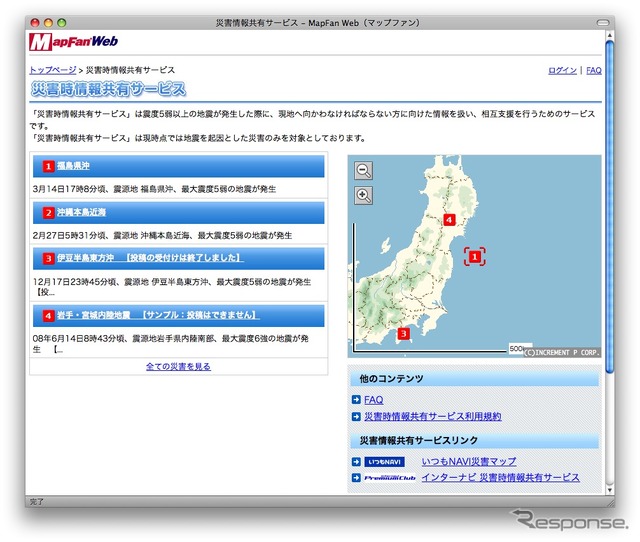Click 完了 status bar text
Viewport: 640px width, 542px height.
(x=37, y=502)
